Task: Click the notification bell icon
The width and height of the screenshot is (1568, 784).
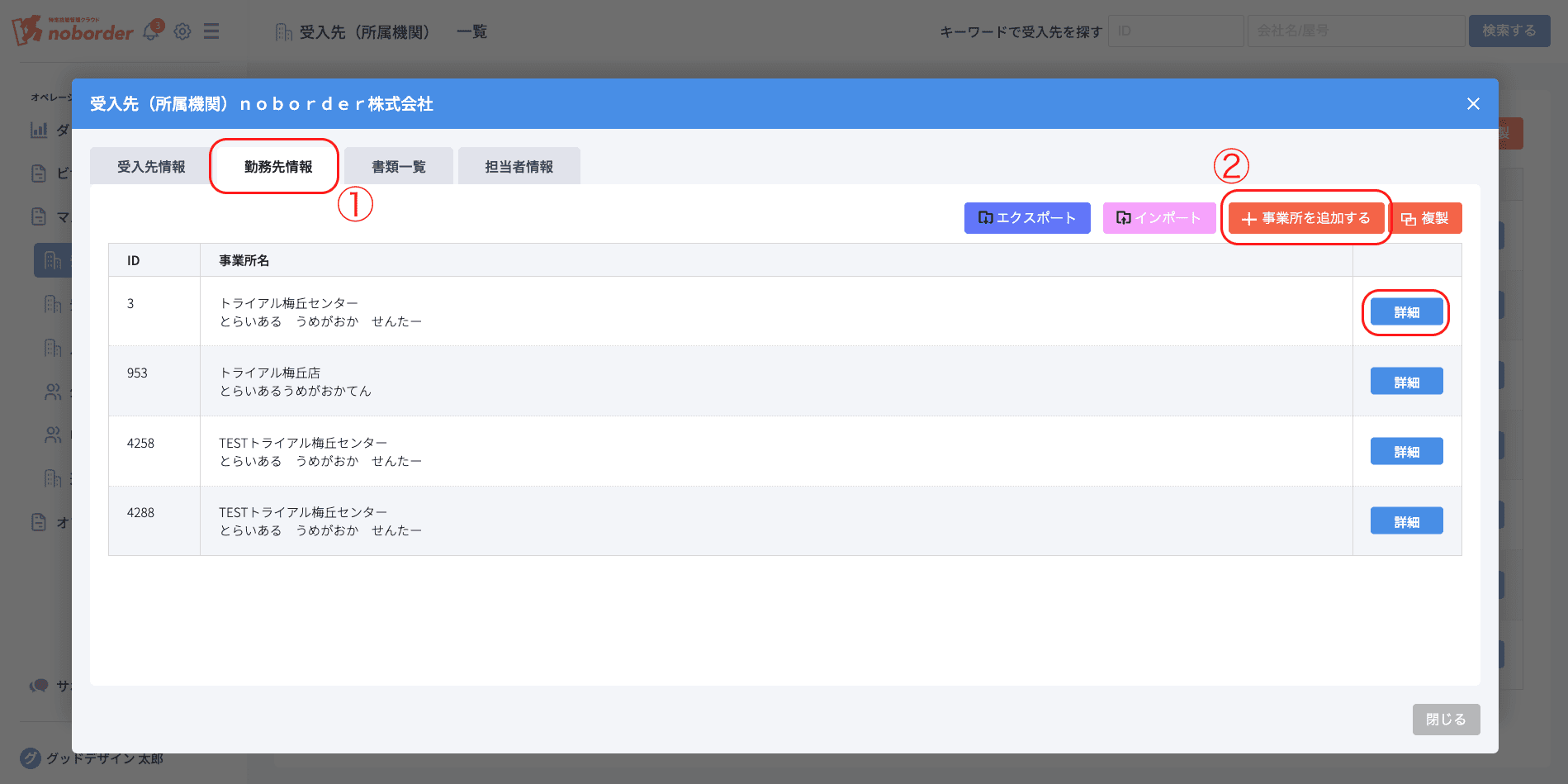Action: pyautogui.click(x=152, y=31)
